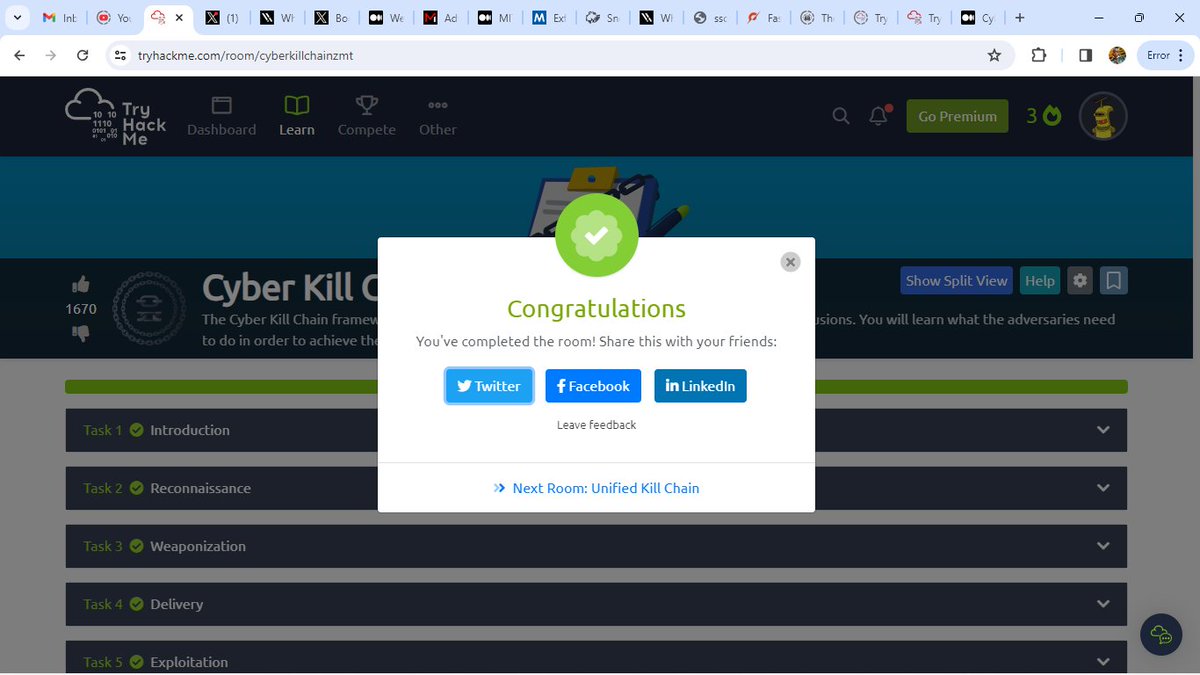Image resolution: width=1200 pixels, height=675 pixels.
Task: Open the user avatar menu
Action: [1103, 116]
